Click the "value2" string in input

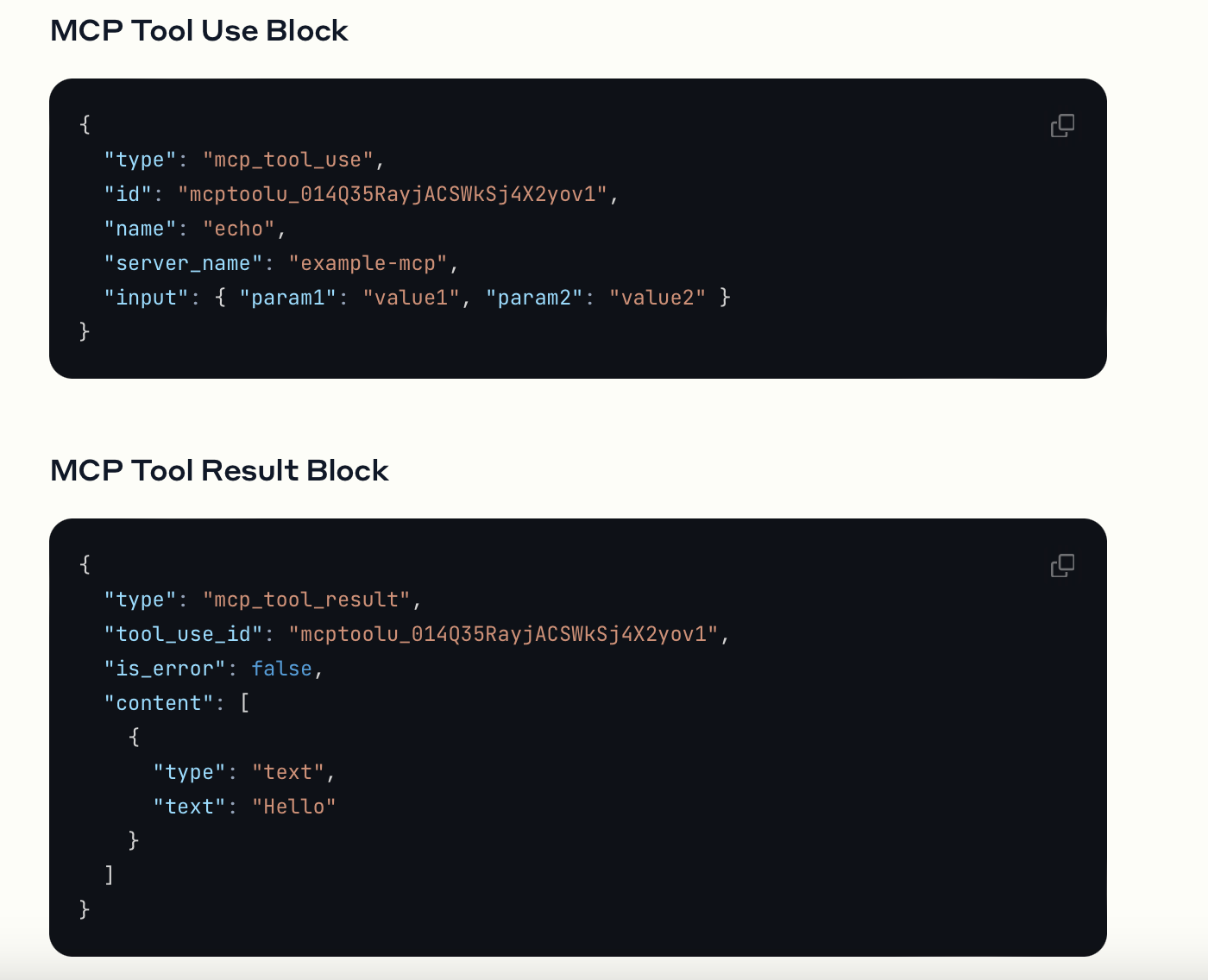click(x=657, y=298)
